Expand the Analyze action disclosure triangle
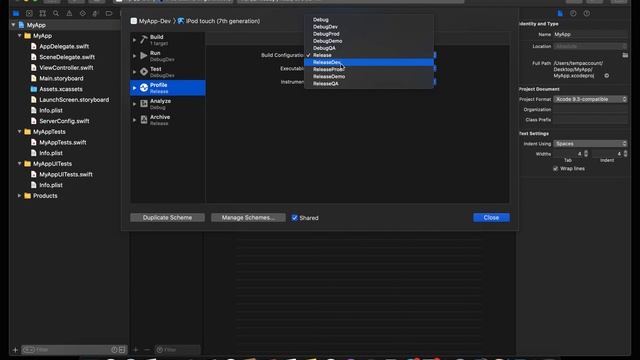This screenshot has width=640, height=360. tap(134, 104)
